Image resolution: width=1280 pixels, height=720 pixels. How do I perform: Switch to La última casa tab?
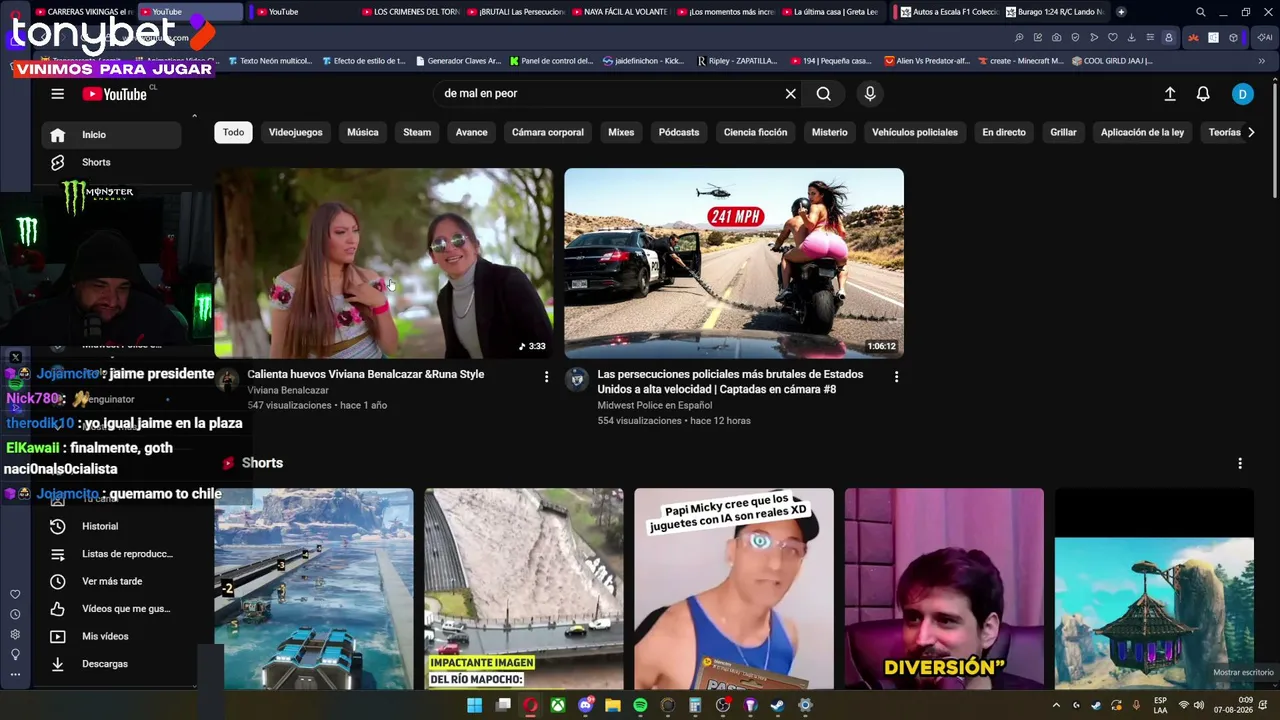tap(829, 12)
